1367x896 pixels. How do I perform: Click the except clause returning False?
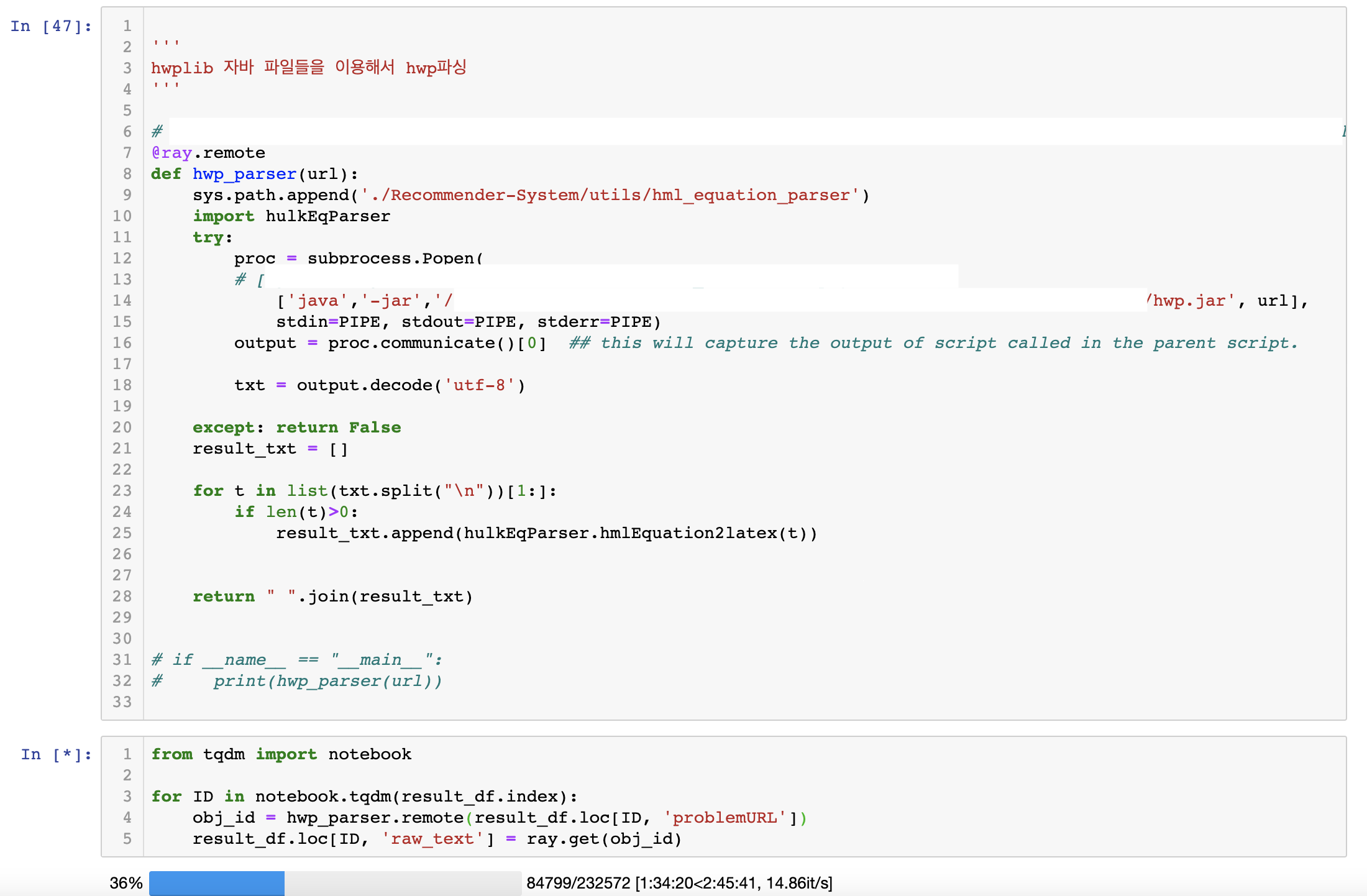point(296,427)
